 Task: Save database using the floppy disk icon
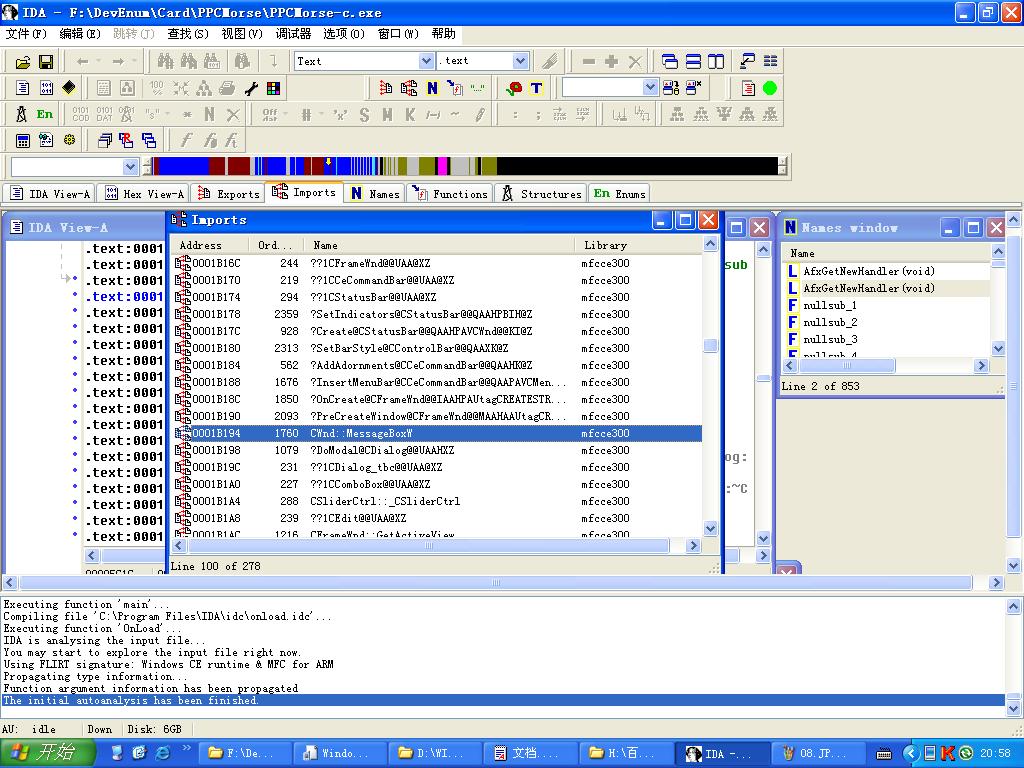(46, 62)
